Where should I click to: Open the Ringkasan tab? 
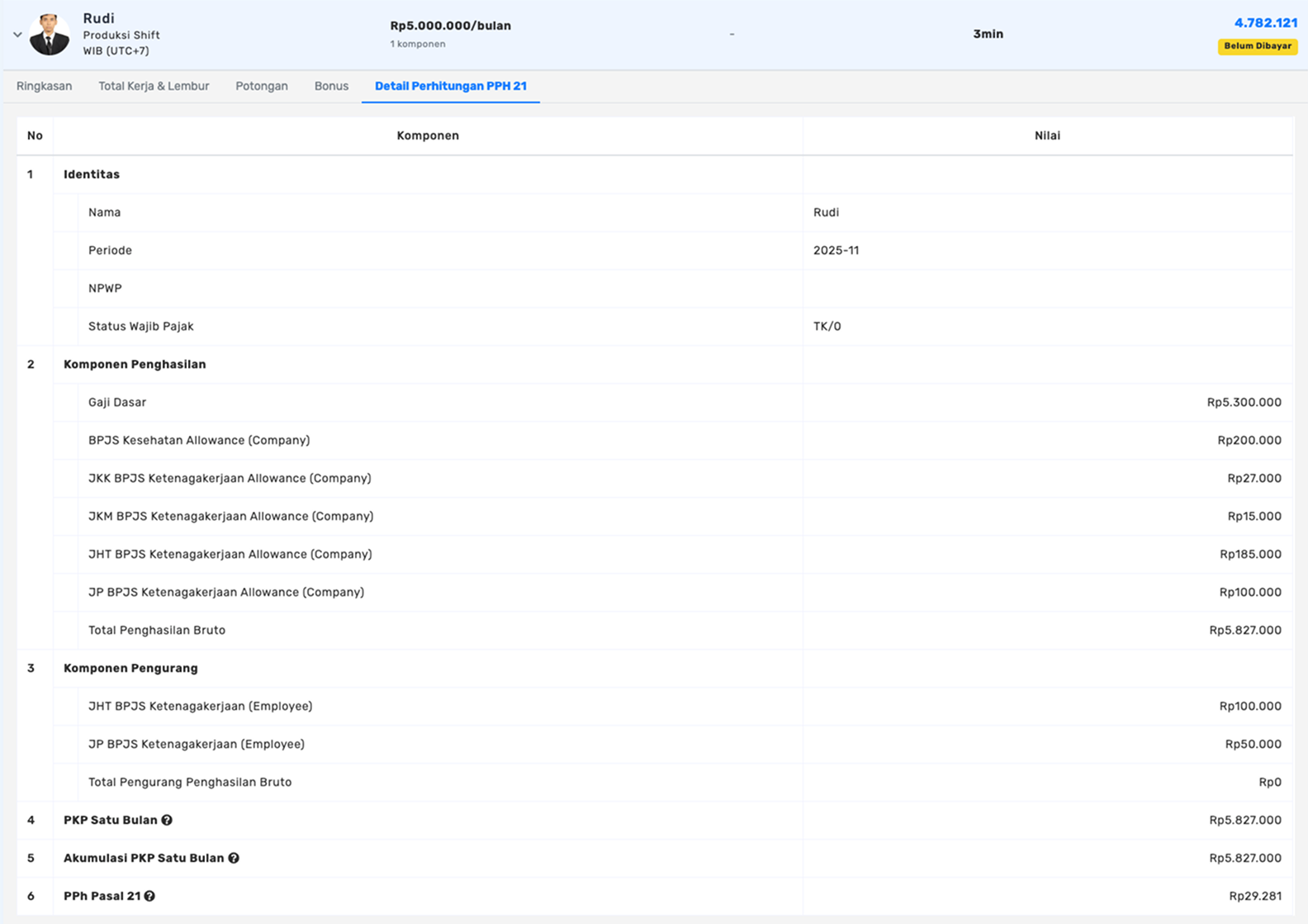pos(45,86)
